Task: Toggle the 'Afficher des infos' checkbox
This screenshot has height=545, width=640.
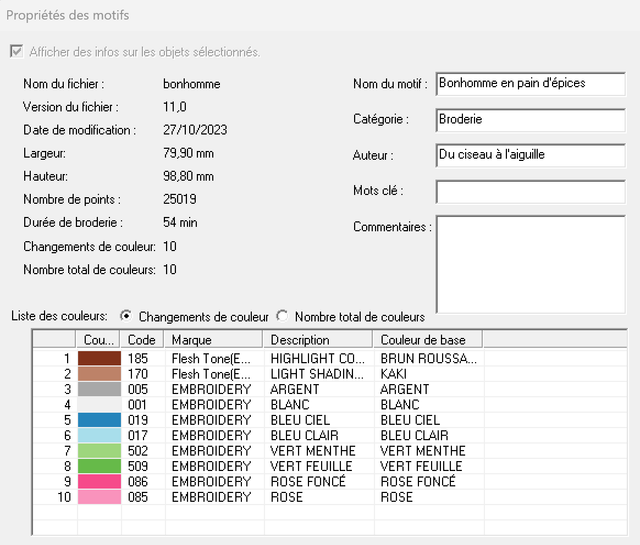Action: [15, 52]
